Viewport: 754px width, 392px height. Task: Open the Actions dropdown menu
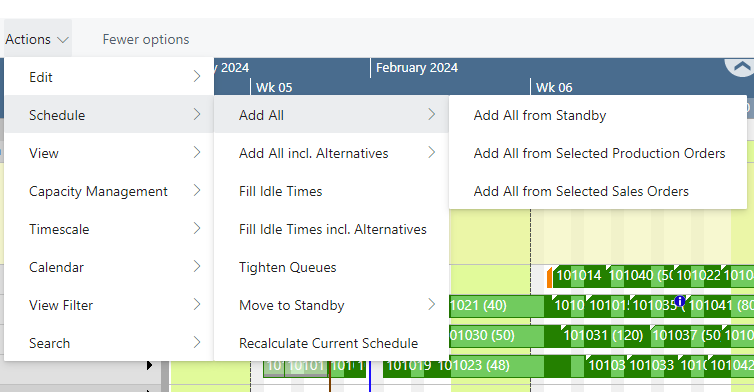point(37,39)
